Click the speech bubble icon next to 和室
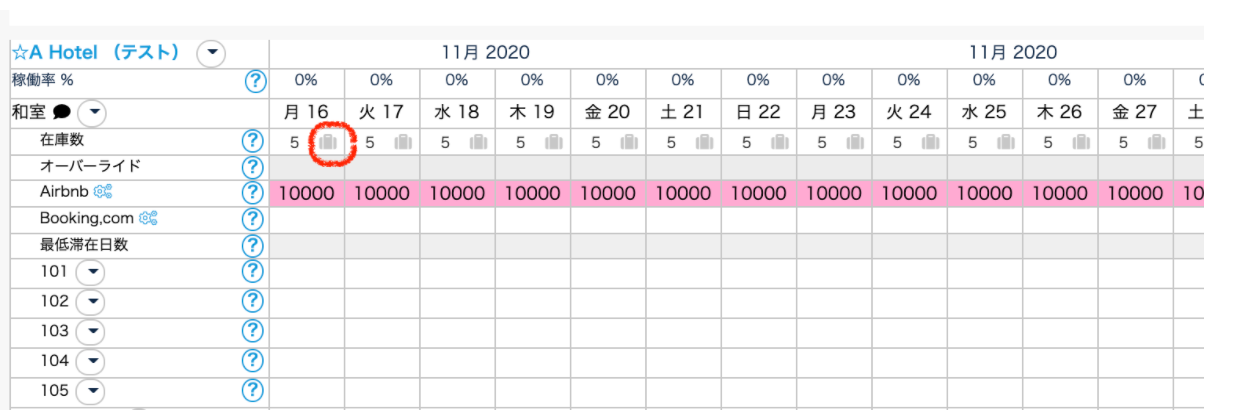This screenshot has height=418, width=1234. (61, 112)
